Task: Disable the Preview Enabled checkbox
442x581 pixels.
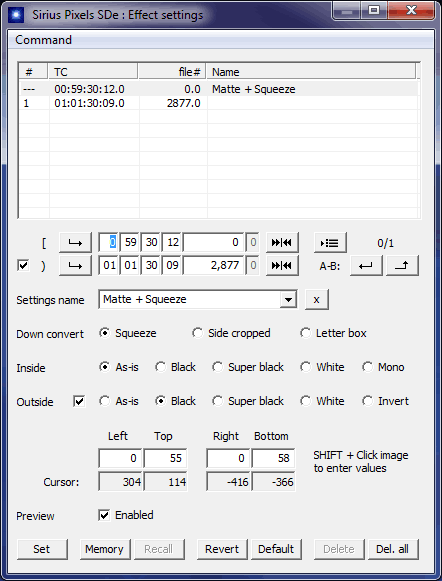Action: point(104,515)
